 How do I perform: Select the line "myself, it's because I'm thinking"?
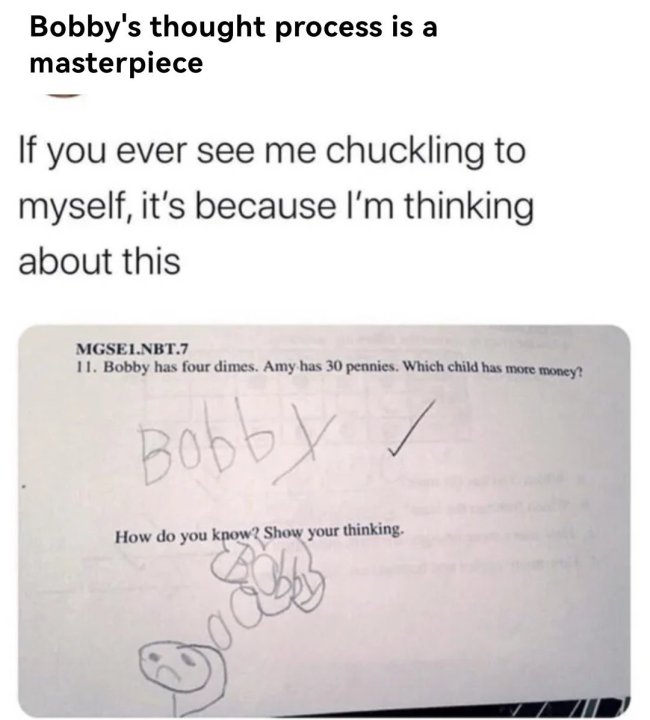click(276, 207)
